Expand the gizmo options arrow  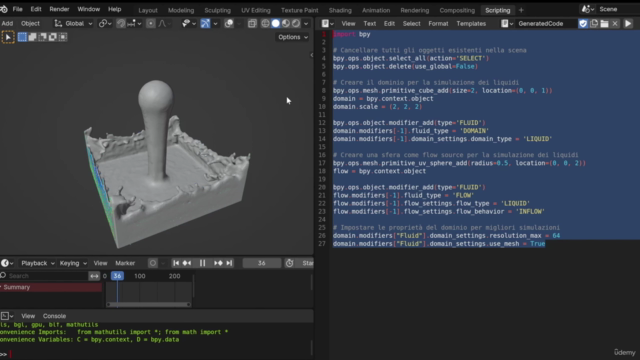(215, 24)
